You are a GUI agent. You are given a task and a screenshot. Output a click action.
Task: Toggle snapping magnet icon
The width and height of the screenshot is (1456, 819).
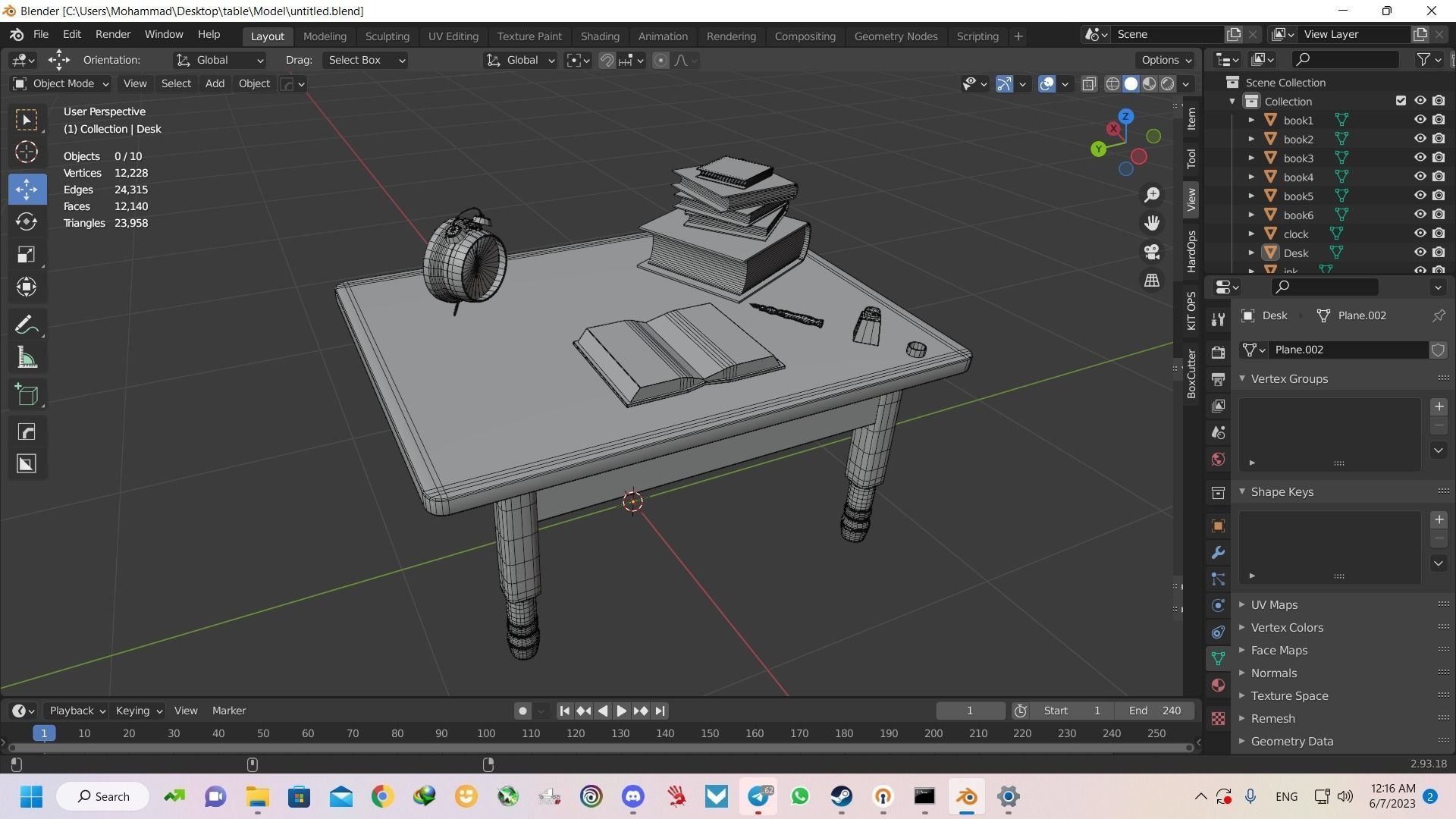(x=607, y=61)
